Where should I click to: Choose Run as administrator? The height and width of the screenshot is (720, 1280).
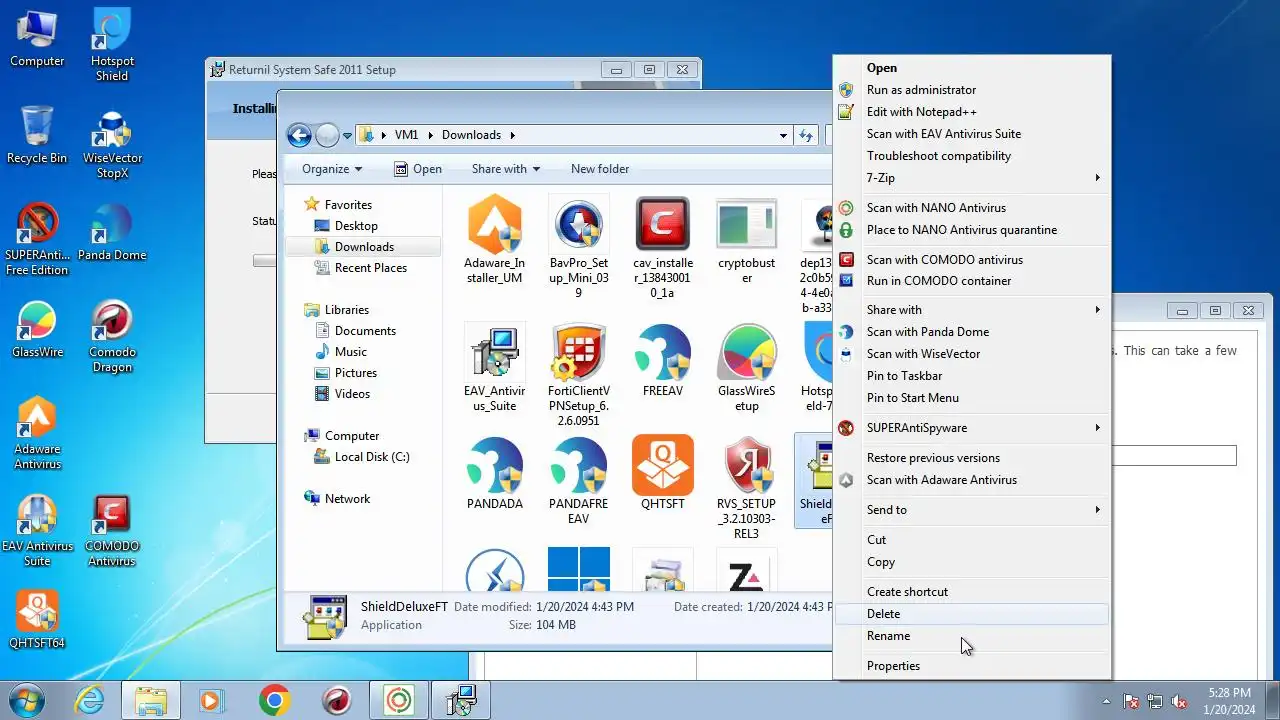(971, 90)
